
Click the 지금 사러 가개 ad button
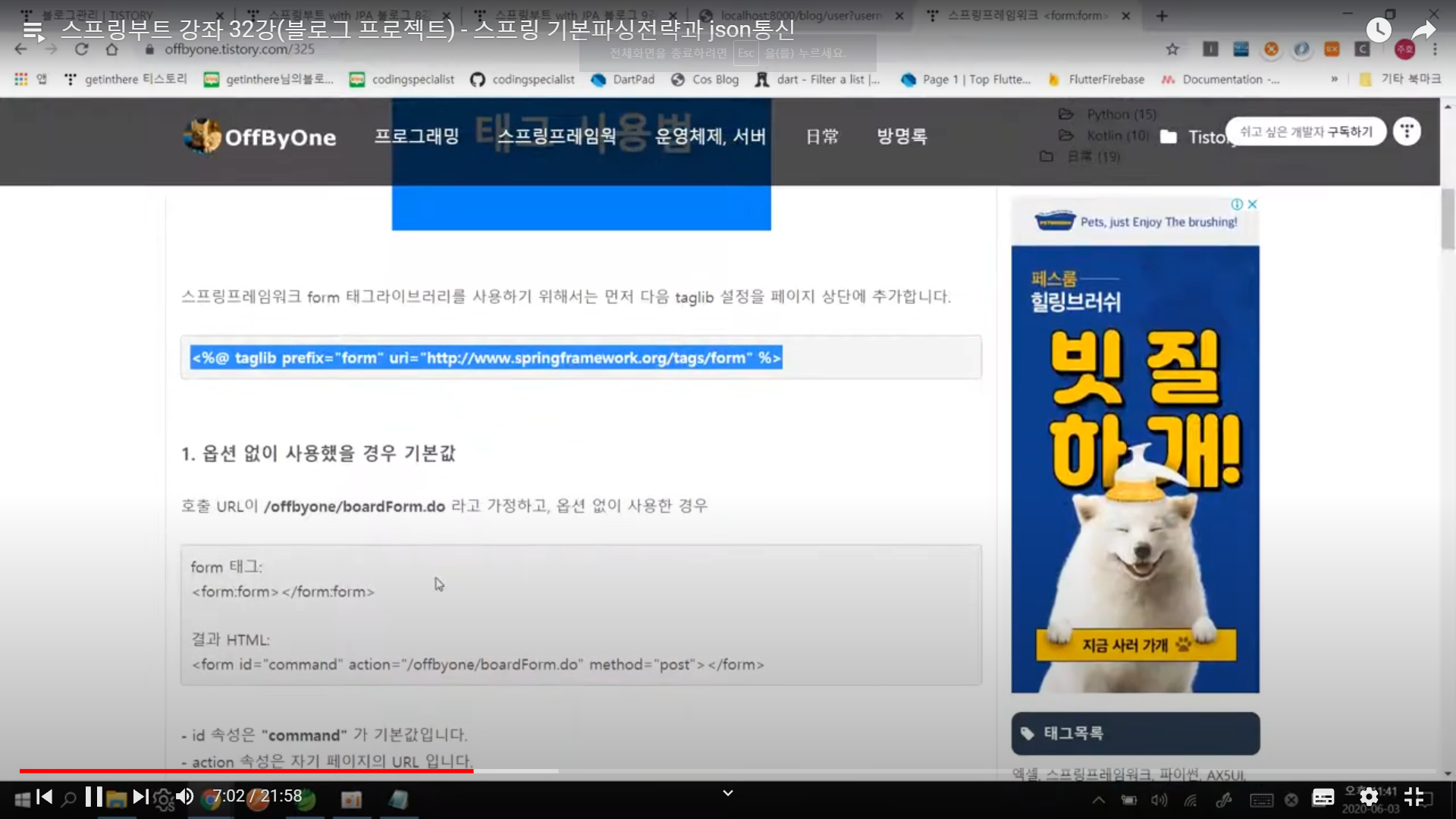(1136, 645)
